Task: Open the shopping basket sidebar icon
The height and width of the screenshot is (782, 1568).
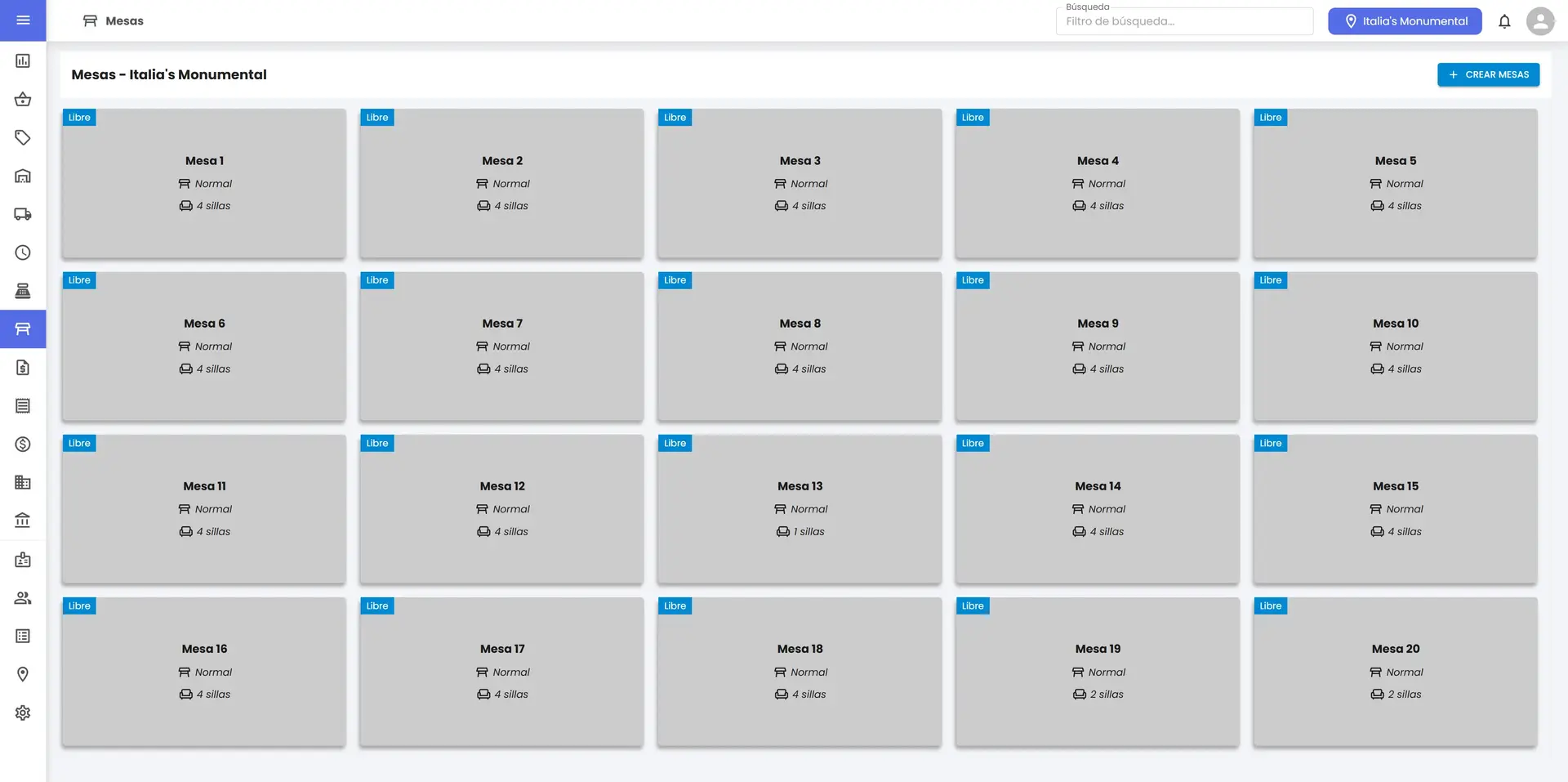Action: click(23, 100)
